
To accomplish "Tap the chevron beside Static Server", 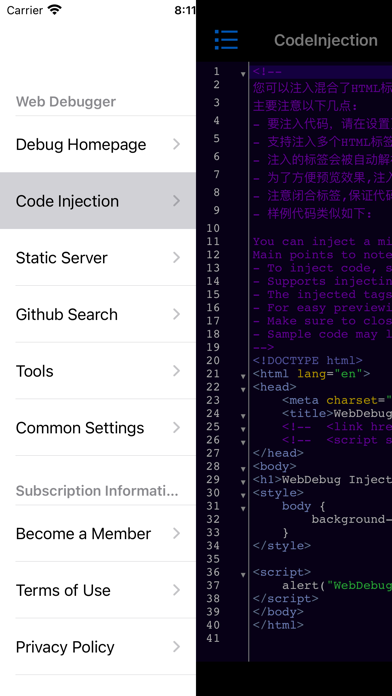I will 177,258.
